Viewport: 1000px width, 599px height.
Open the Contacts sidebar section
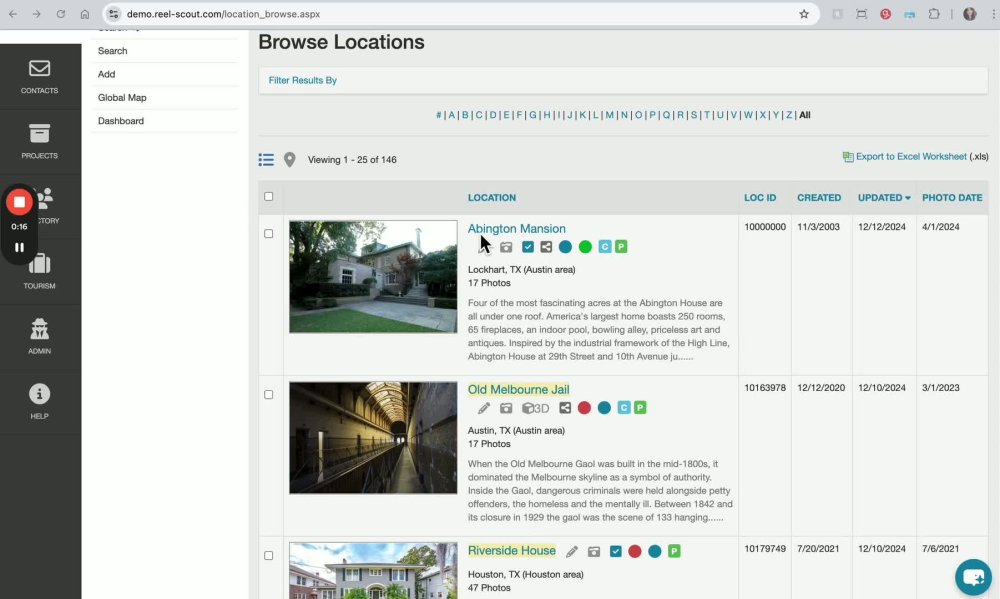tap(40, 77)
